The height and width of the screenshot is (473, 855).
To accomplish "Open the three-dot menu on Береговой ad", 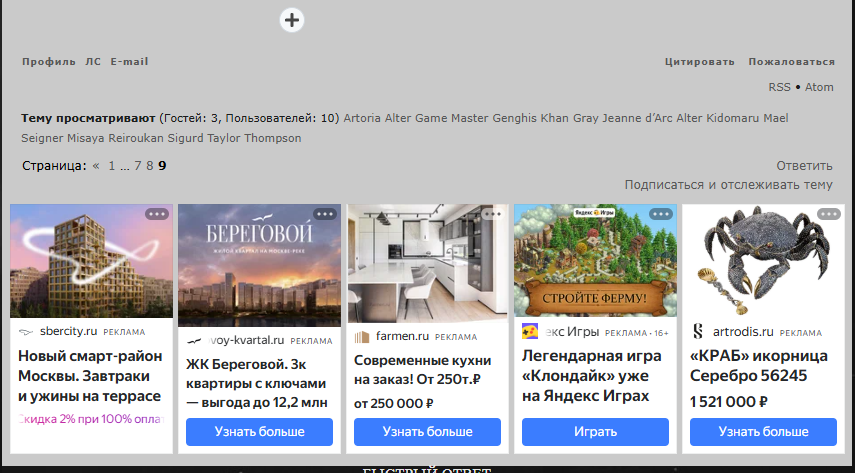I will pyautogui.click(x=325, y=214).
